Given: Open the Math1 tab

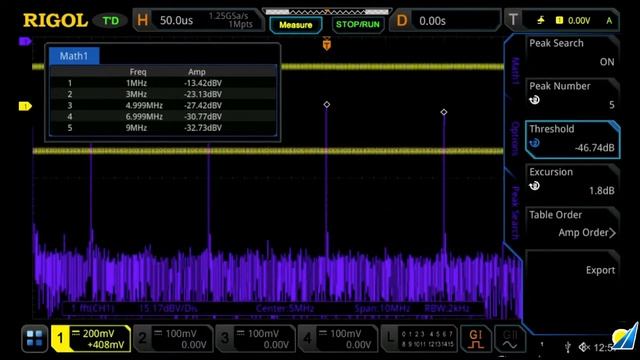Looking at the screenshot, I should point(74,56).
